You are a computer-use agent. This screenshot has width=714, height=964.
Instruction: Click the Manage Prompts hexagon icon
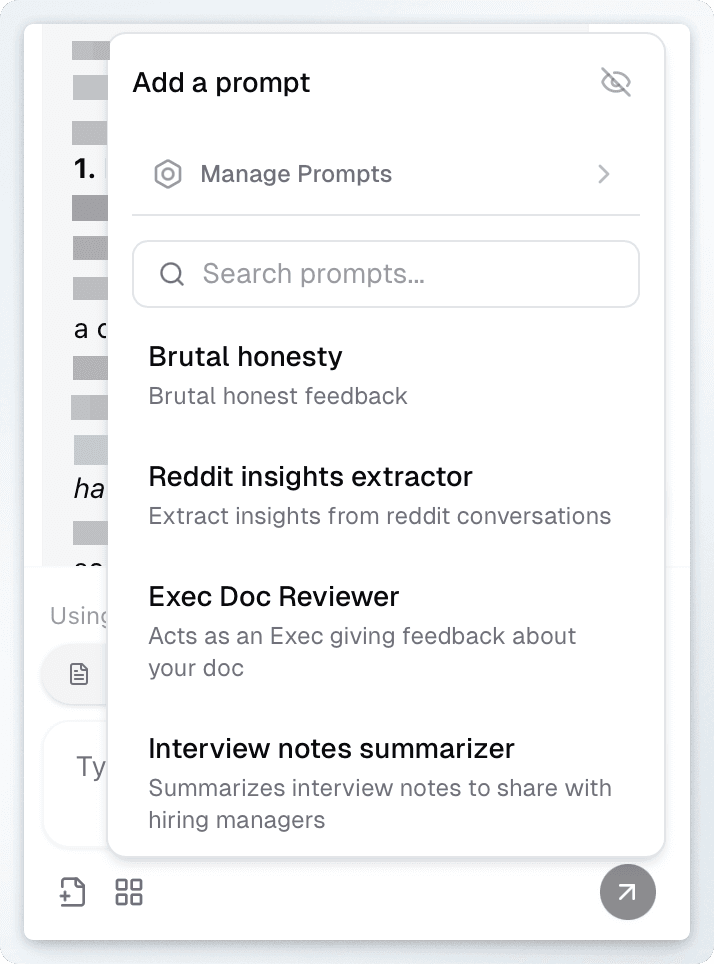[x=168, y=174]
